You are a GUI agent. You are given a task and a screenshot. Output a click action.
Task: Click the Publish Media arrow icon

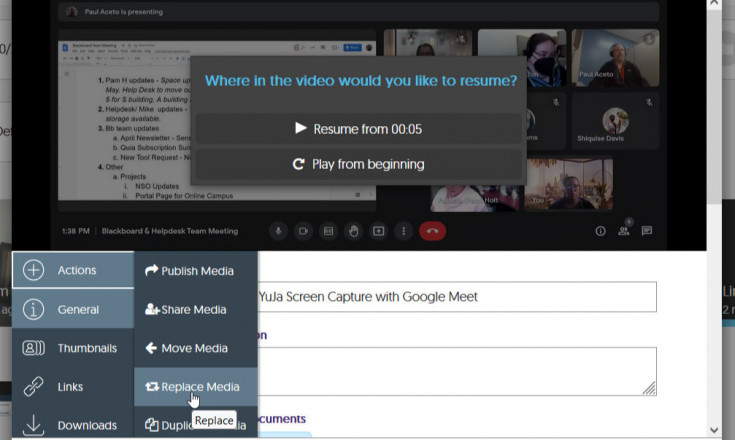tap(151, 270)
